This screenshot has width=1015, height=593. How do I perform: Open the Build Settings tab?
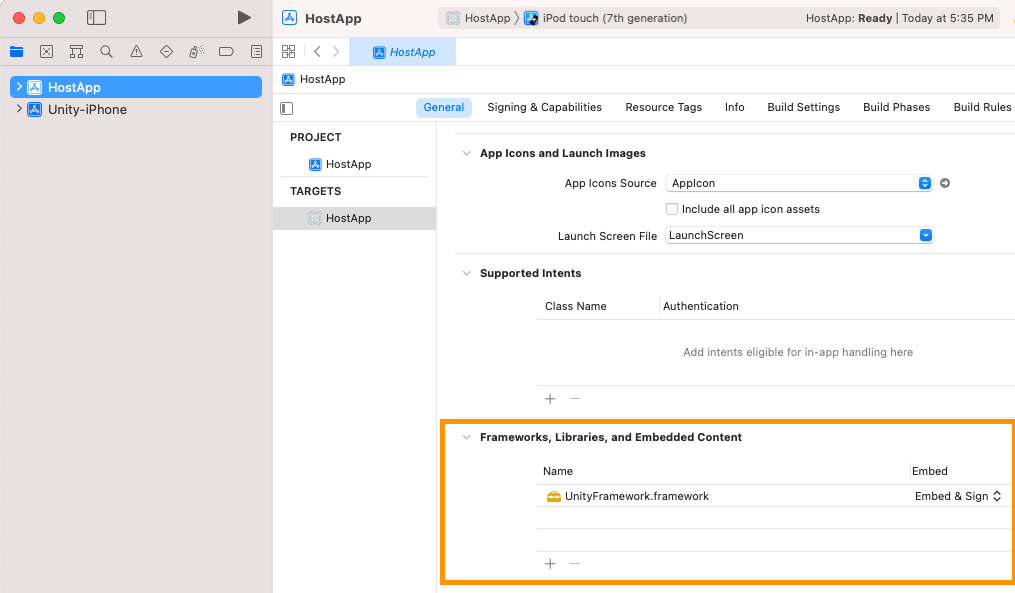coord(803,107)
